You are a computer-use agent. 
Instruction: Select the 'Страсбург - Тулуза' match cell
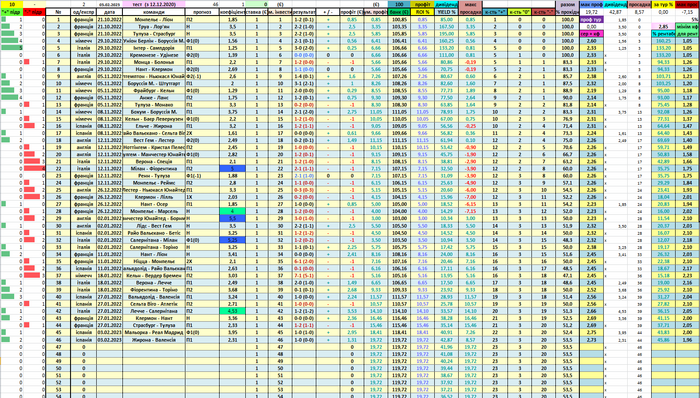click(154, 325)
